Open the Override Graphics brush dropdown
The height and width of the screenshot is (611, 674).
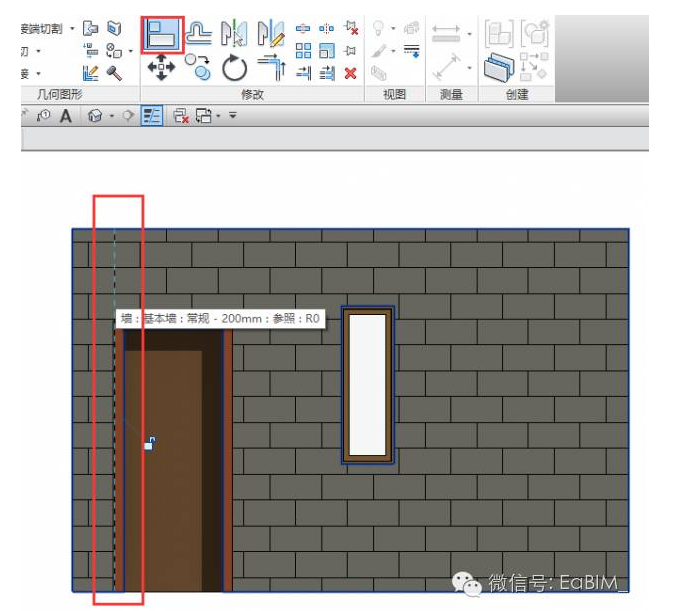tap(393, 52)
